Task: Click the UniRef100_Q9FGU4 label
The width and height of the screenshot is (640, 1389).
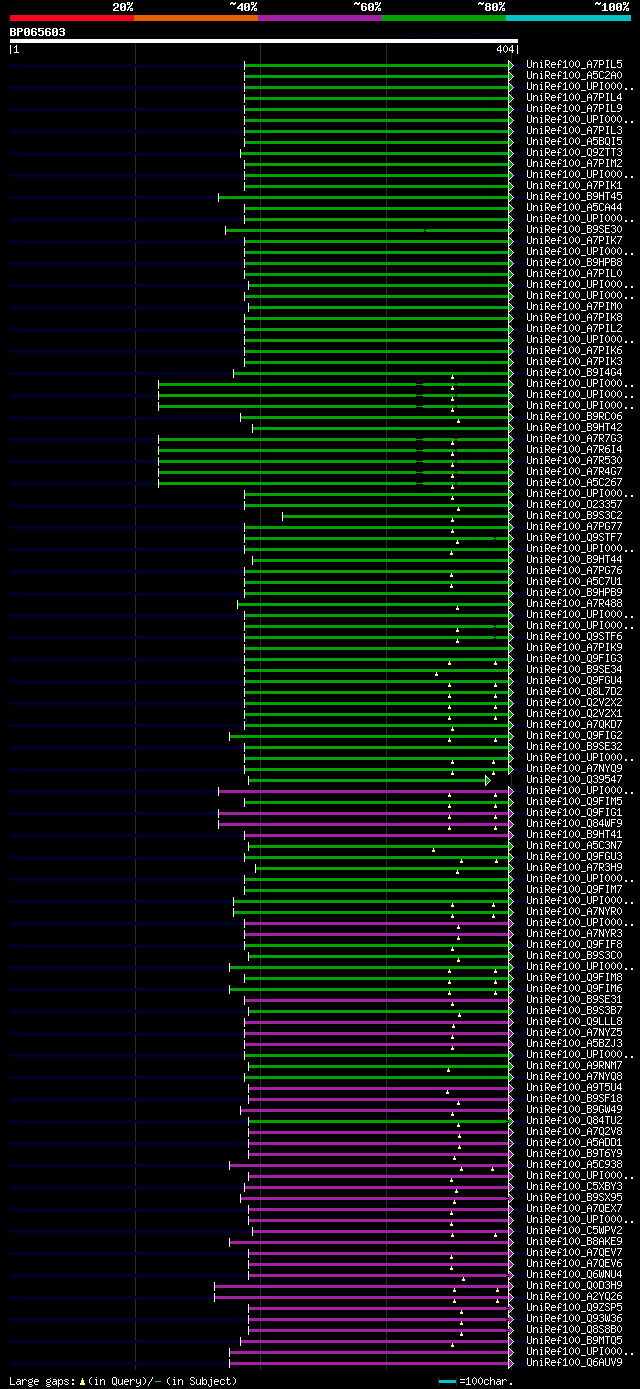Action: [574, 680]
